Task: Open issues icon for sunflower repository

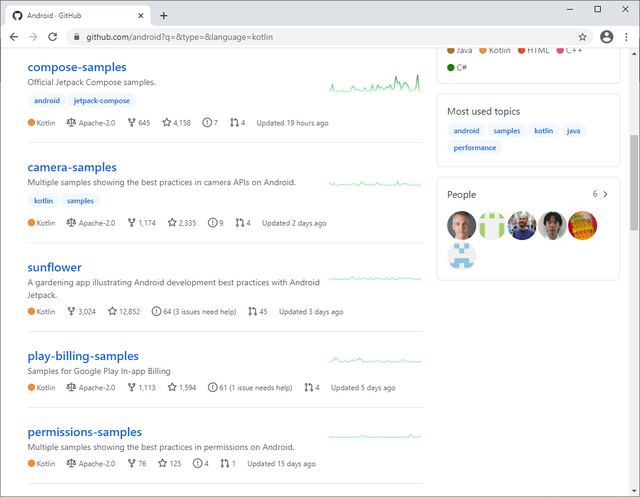Action: 156,311
